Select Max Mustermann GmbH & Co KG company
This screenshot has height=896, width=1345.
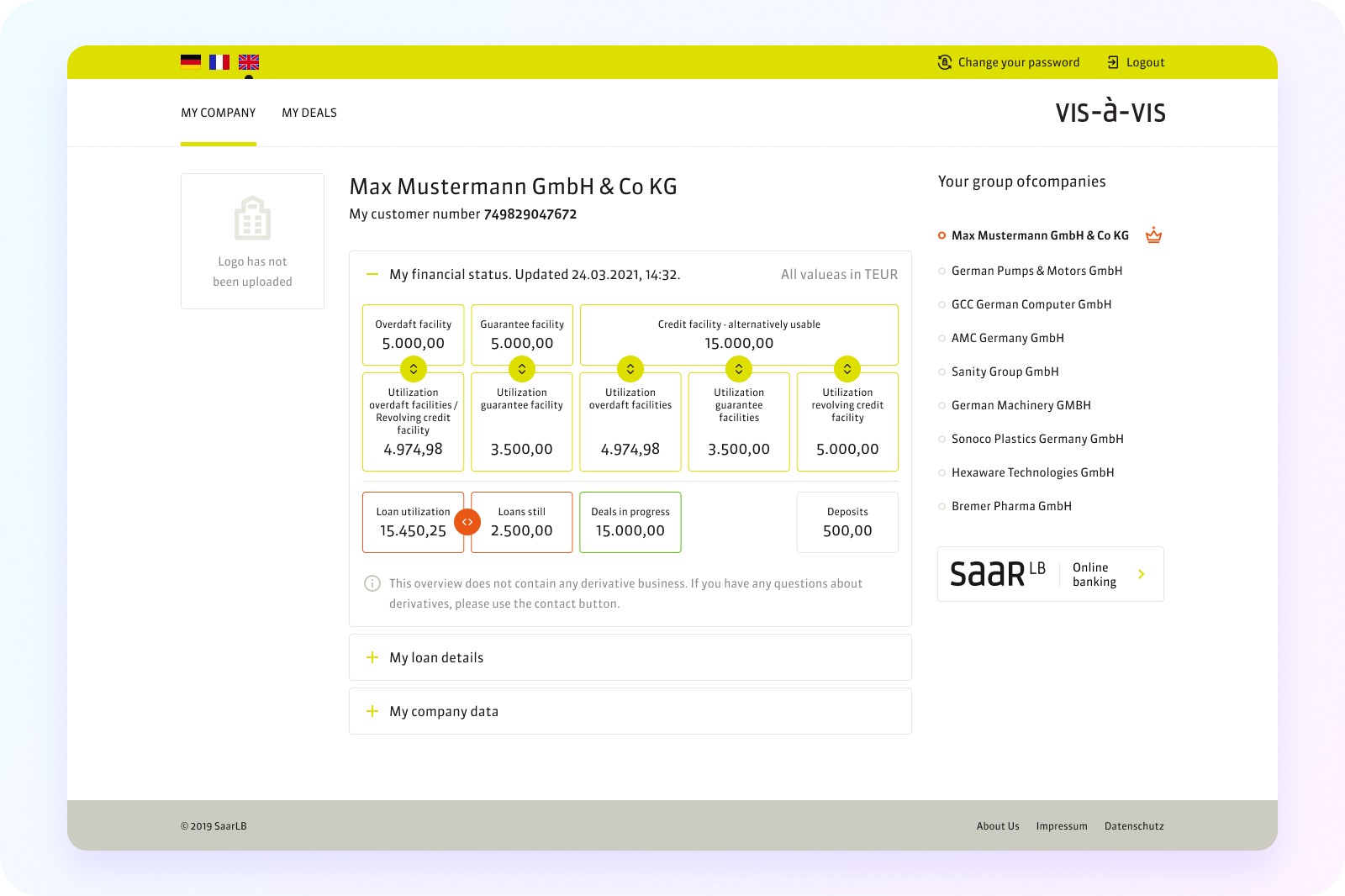[1040, 235]
